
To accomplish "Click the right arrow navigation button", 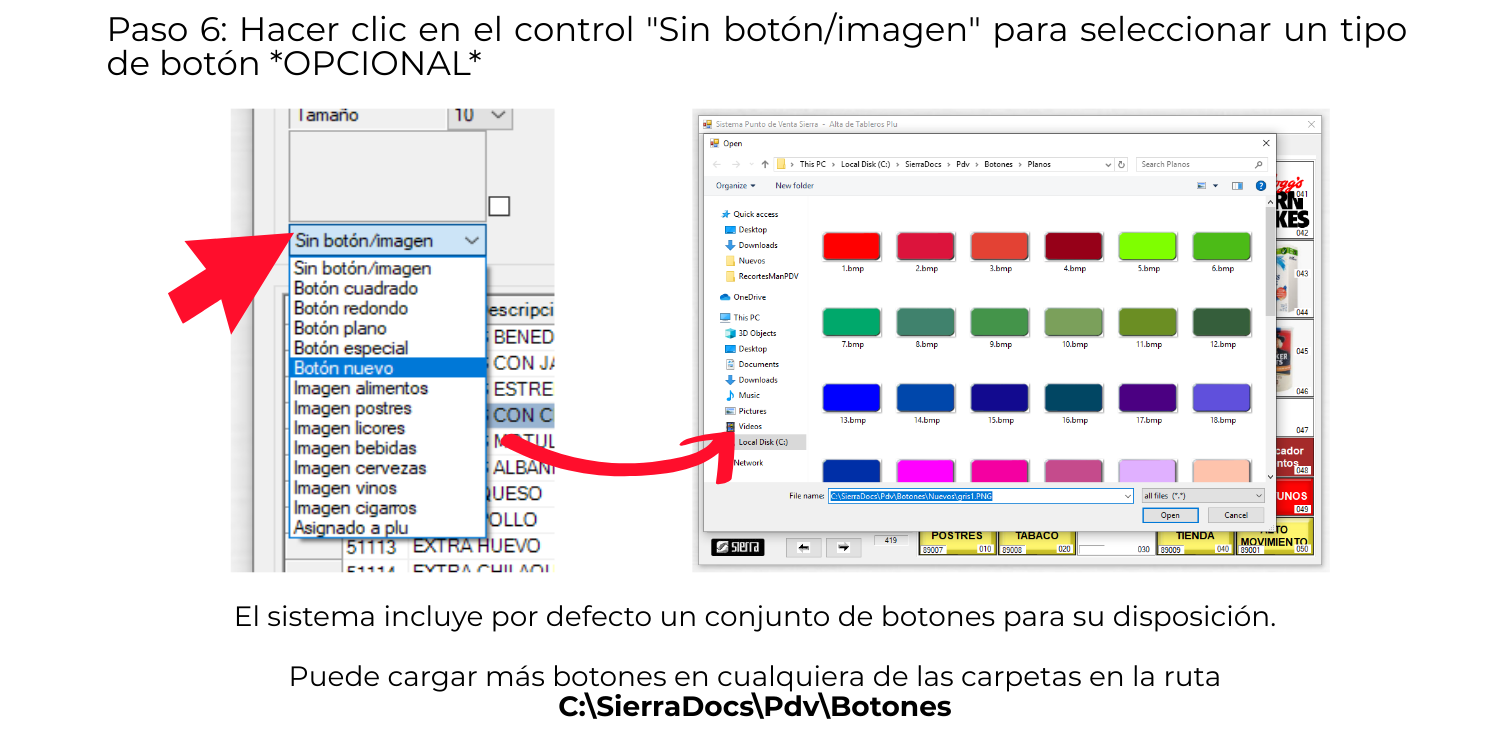I will click(843, 547).
